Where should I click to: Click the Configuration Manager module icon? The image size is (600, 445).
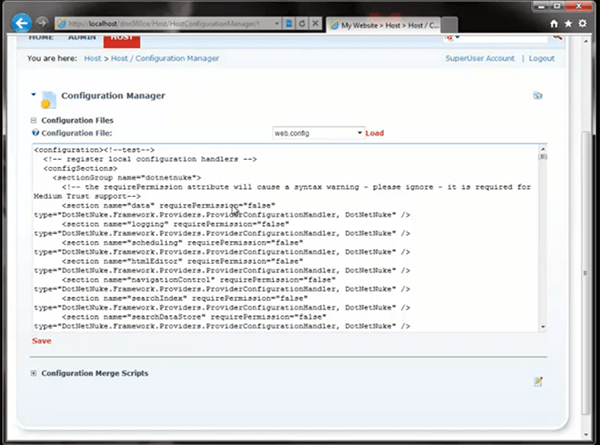(49, 100)
